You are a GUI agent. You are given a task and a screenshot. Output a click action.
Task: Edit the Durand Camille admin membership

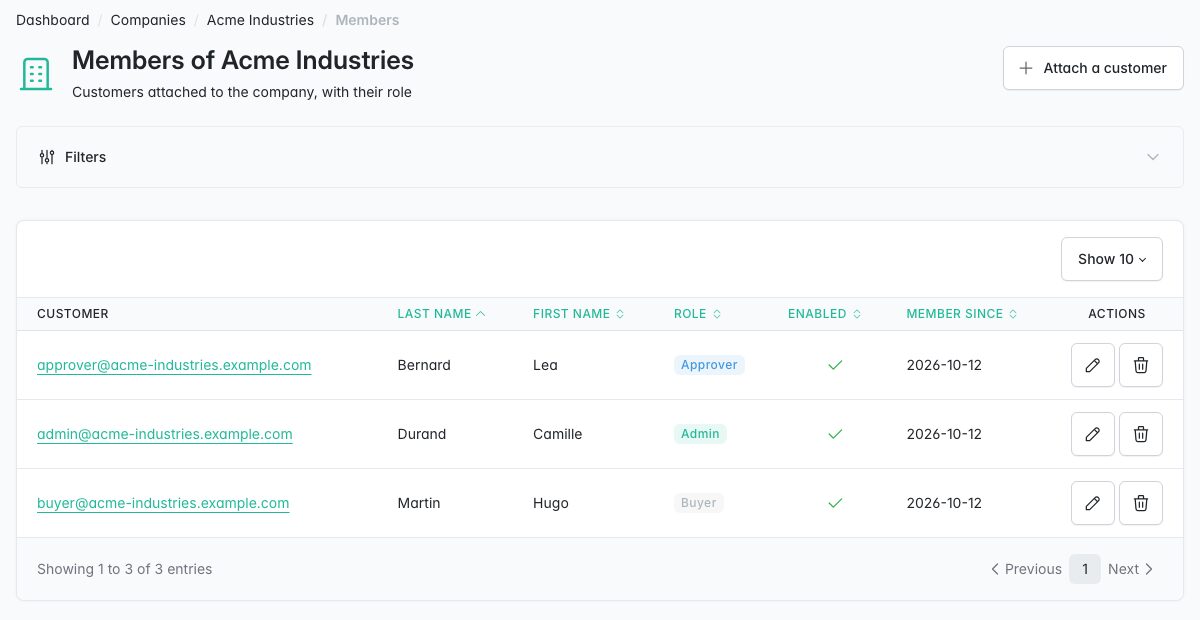1093,434
